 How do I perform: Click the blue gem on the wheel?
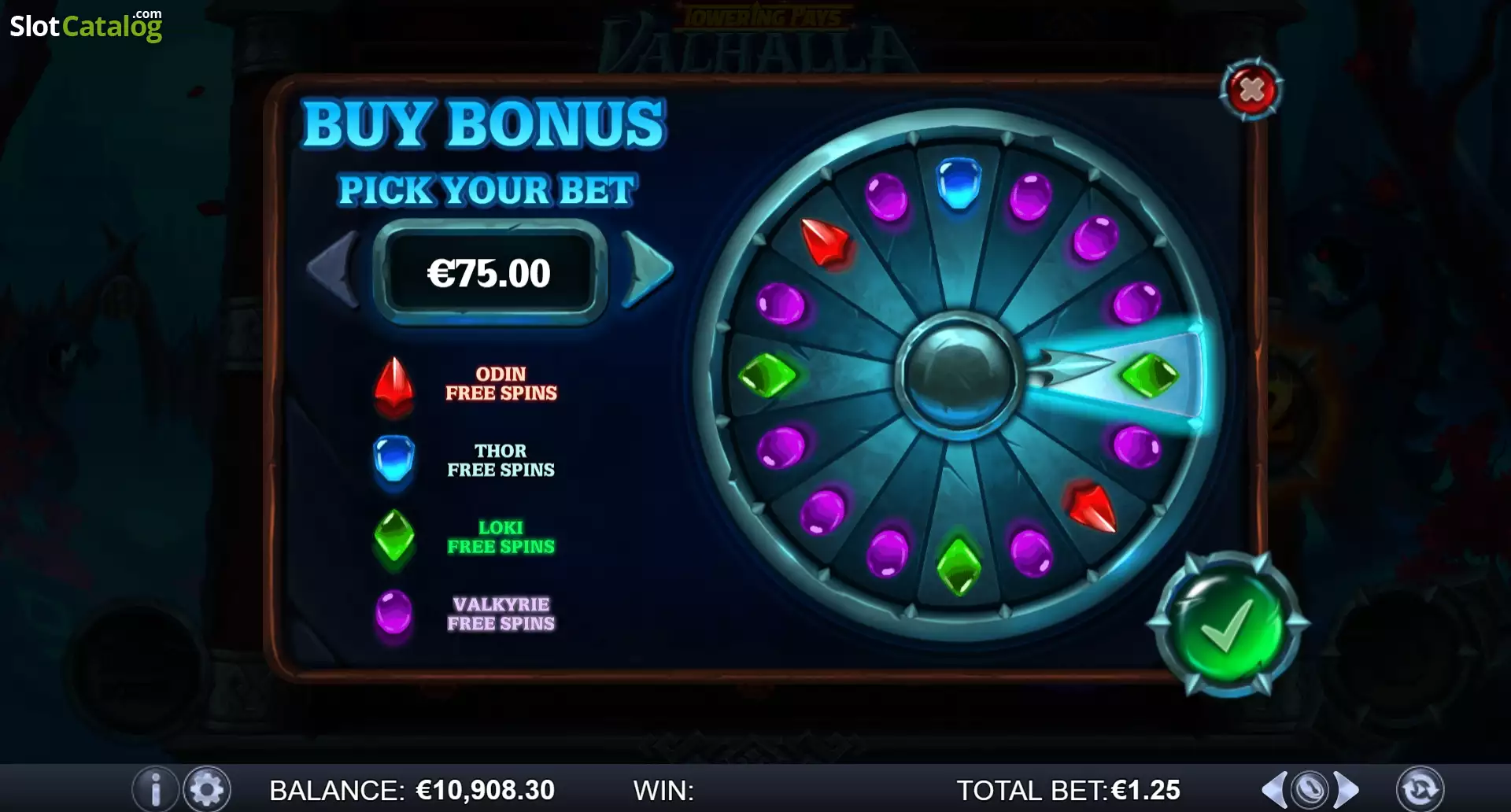click(x=959, y=183)
